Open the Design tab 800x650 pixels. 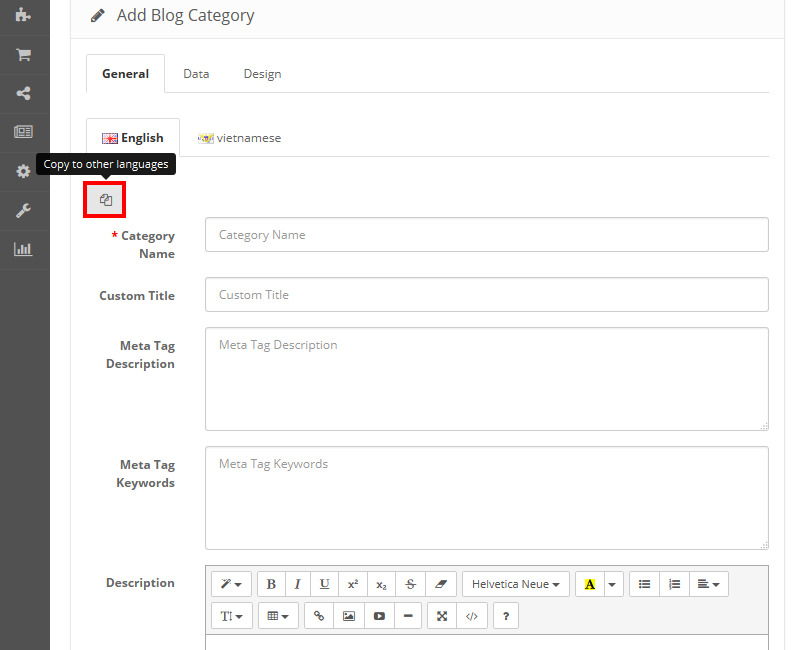pyautogui.click(x=262, y=74)
